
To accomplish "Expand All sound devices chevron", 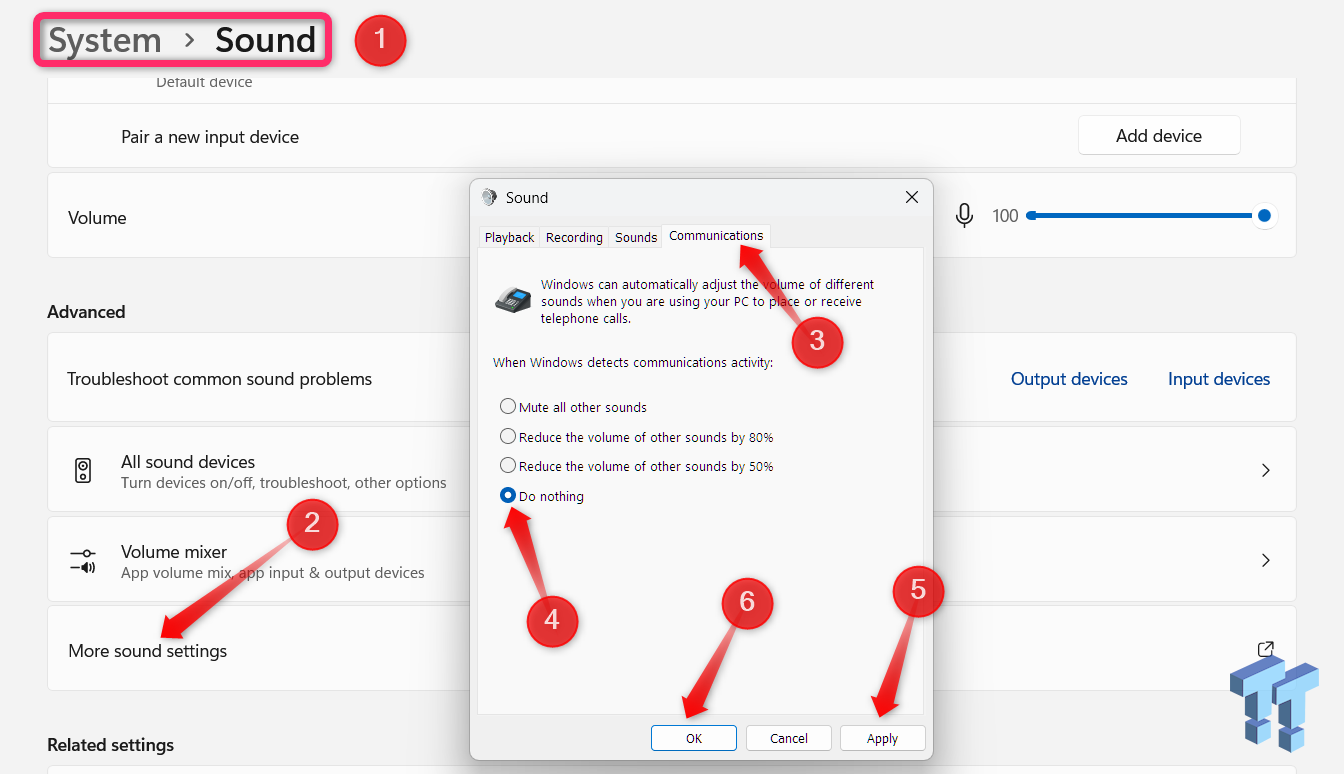I will (1266, 470).
